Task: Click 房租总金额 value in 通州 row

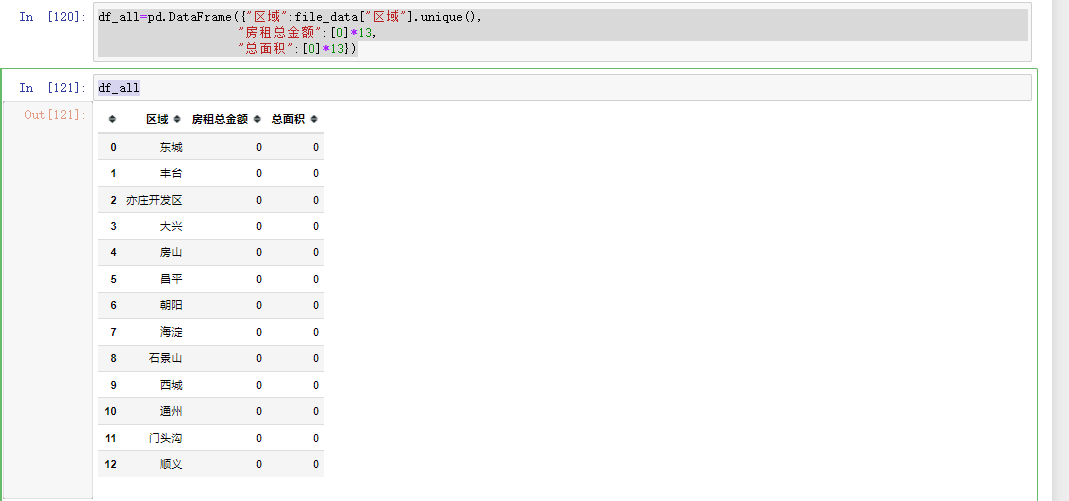Action: coord(259,412)
